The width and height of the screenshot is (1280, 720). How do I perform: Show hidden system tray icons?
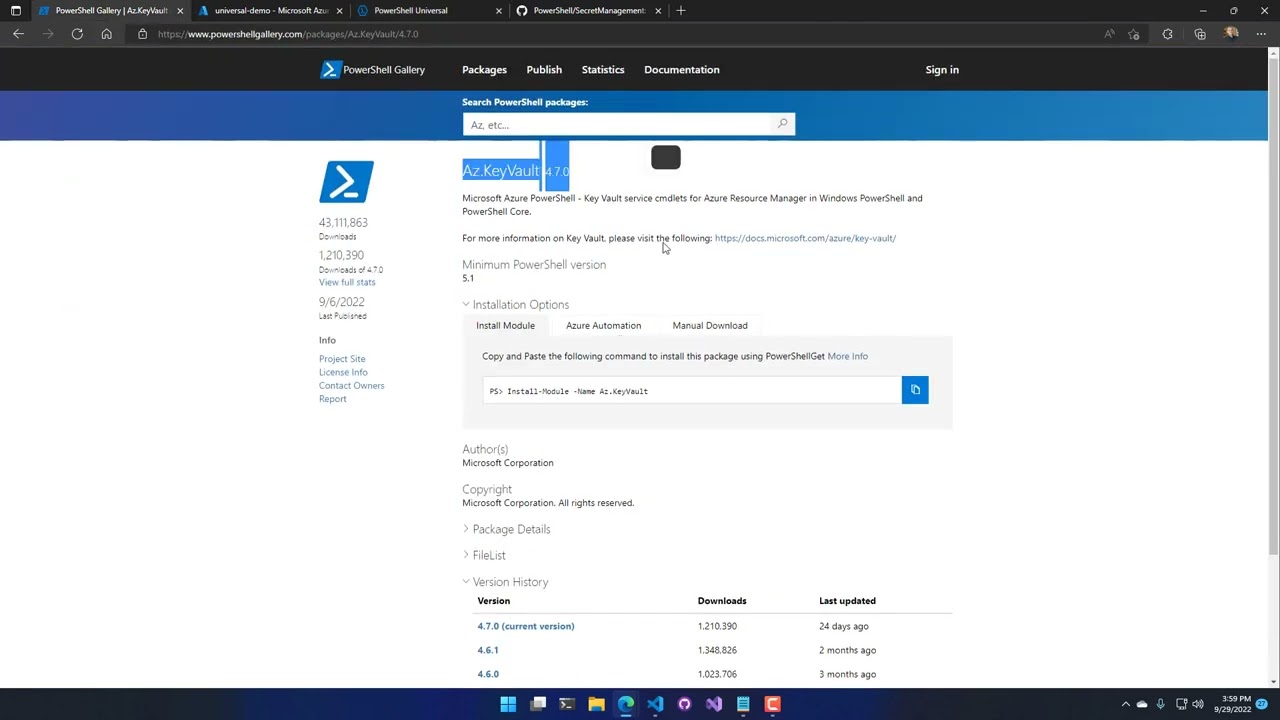(1125, 704)
